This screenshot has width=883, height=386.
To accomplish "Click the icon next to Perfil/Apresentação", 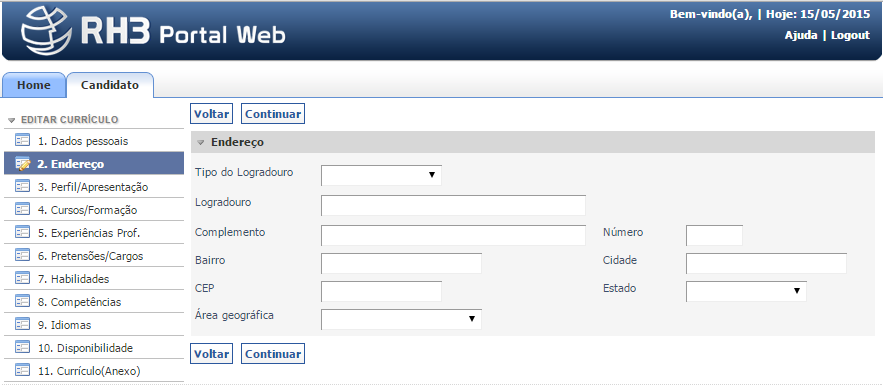I will 23,187.
